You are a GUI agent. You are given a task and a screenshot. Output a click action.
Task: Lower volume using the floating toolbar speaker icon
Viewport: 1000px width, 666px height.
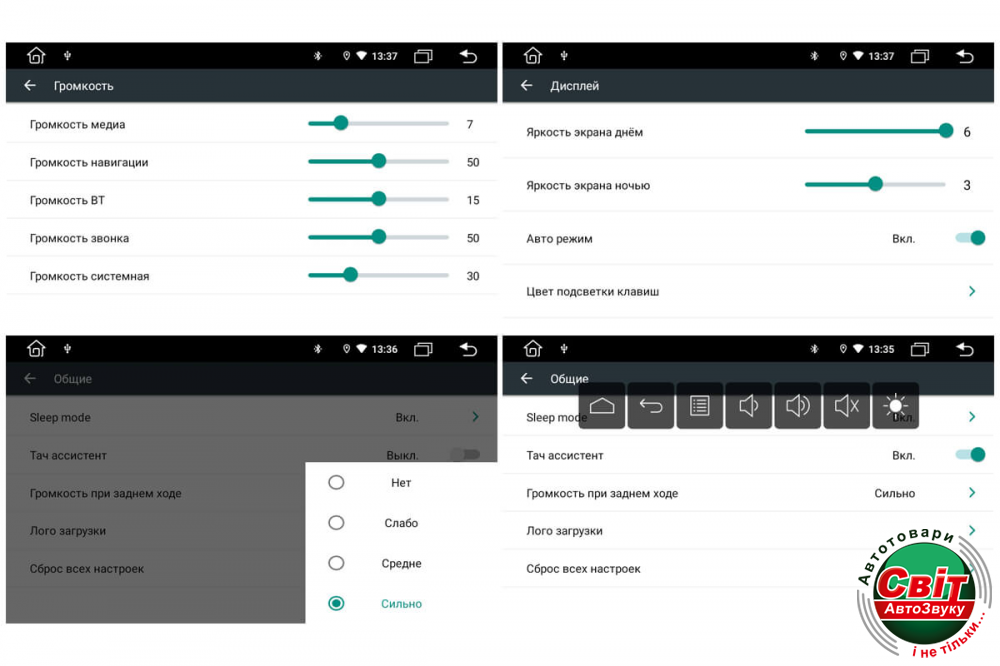748,406
